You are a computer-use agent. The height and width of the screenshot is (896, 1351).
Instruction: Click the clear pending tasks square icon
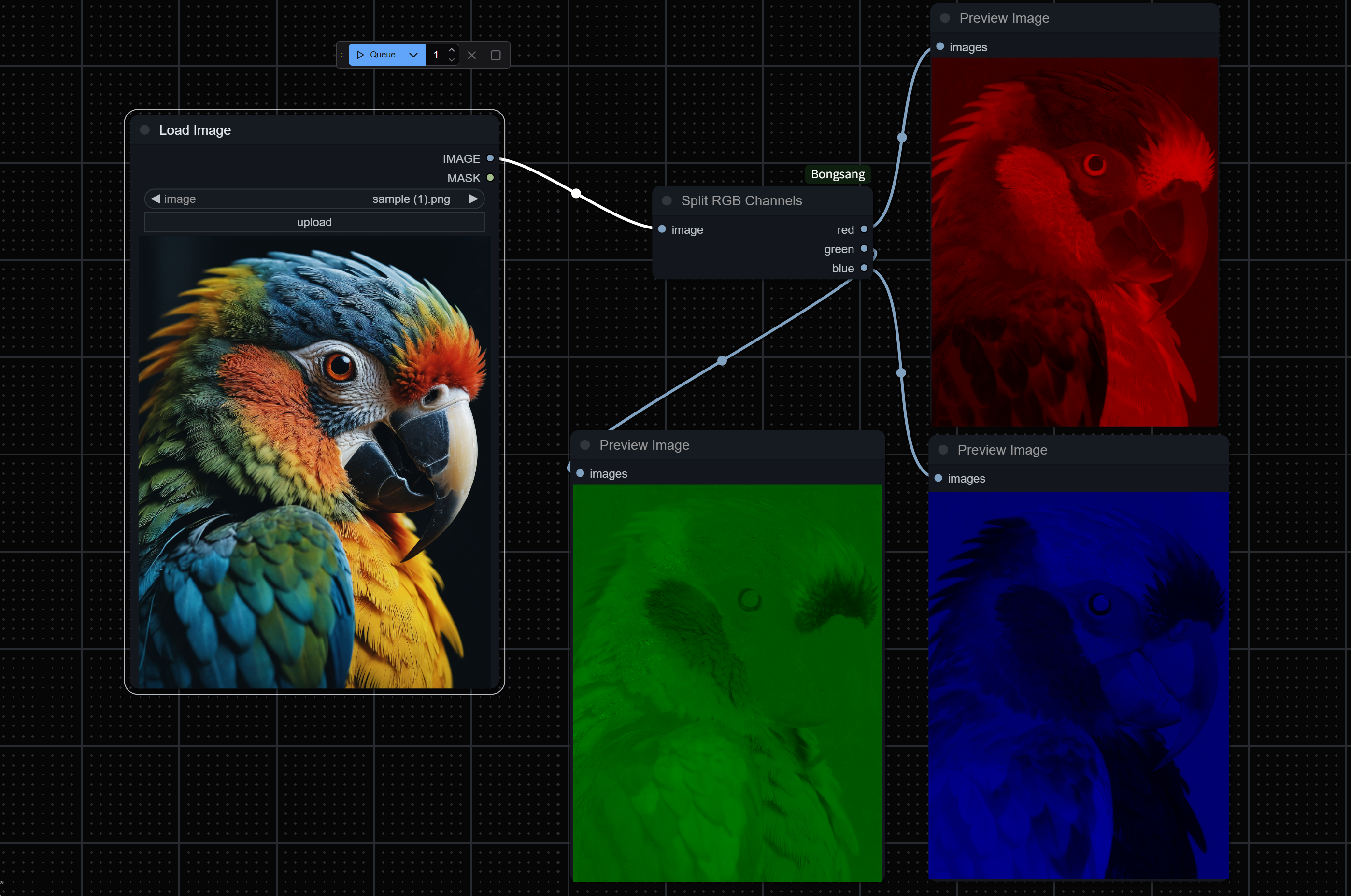point(496,56)
